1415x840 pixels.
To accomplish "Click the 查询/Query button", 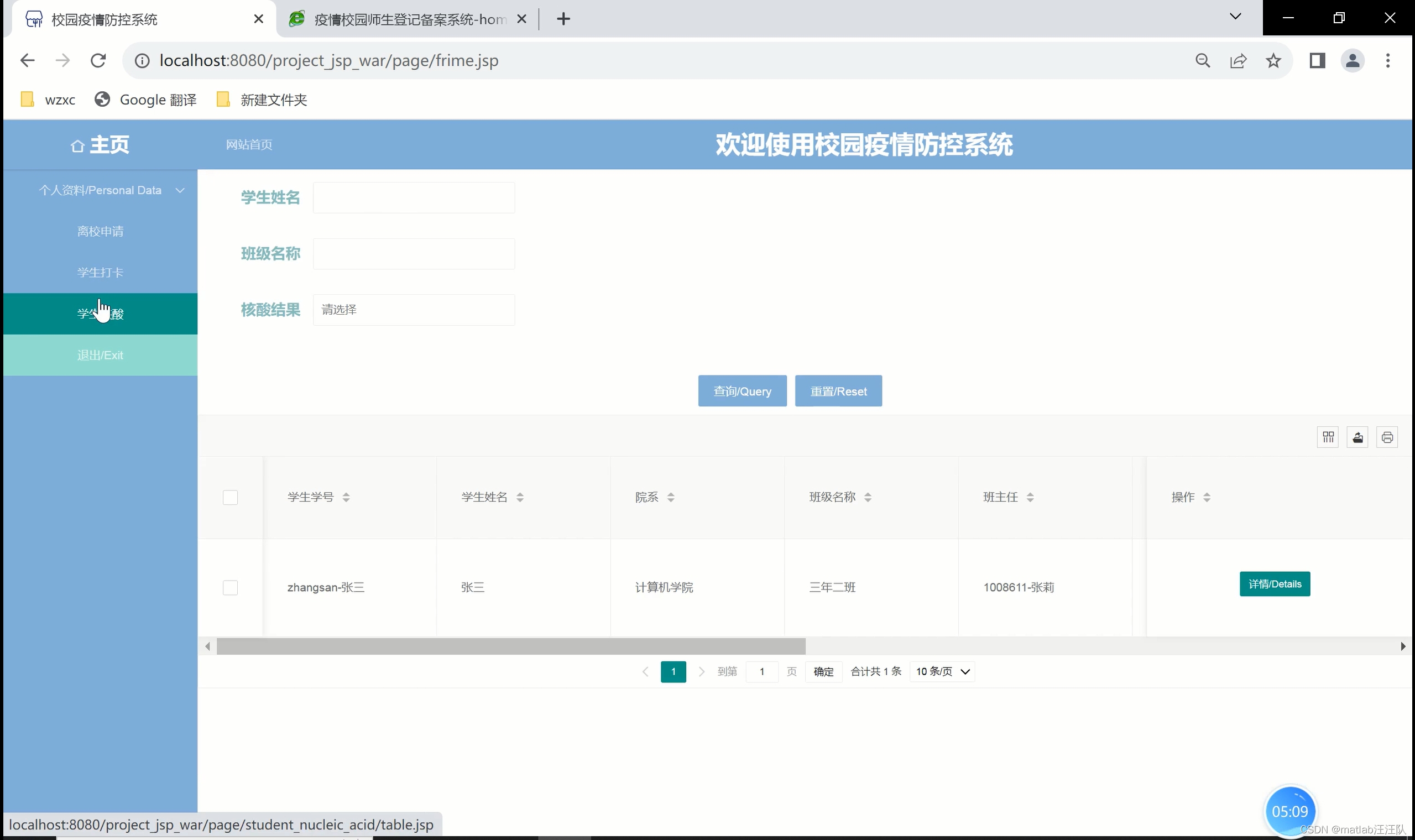I will 742,391.
